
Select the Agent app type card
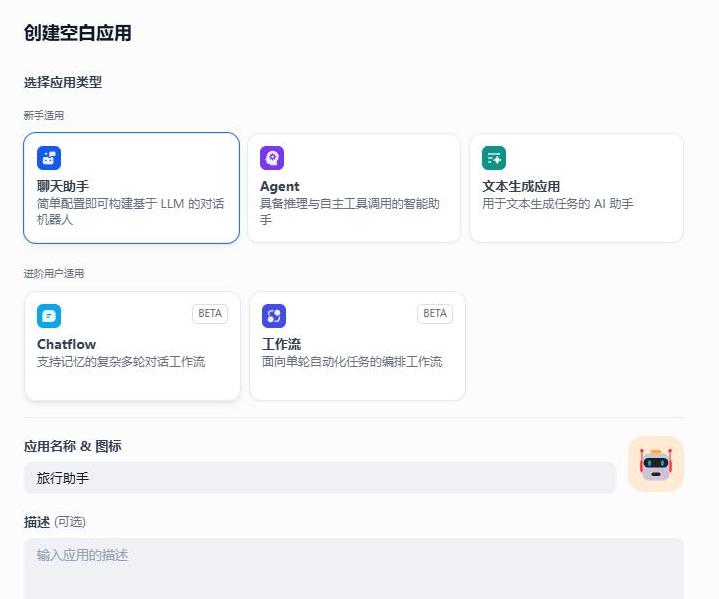354,188
